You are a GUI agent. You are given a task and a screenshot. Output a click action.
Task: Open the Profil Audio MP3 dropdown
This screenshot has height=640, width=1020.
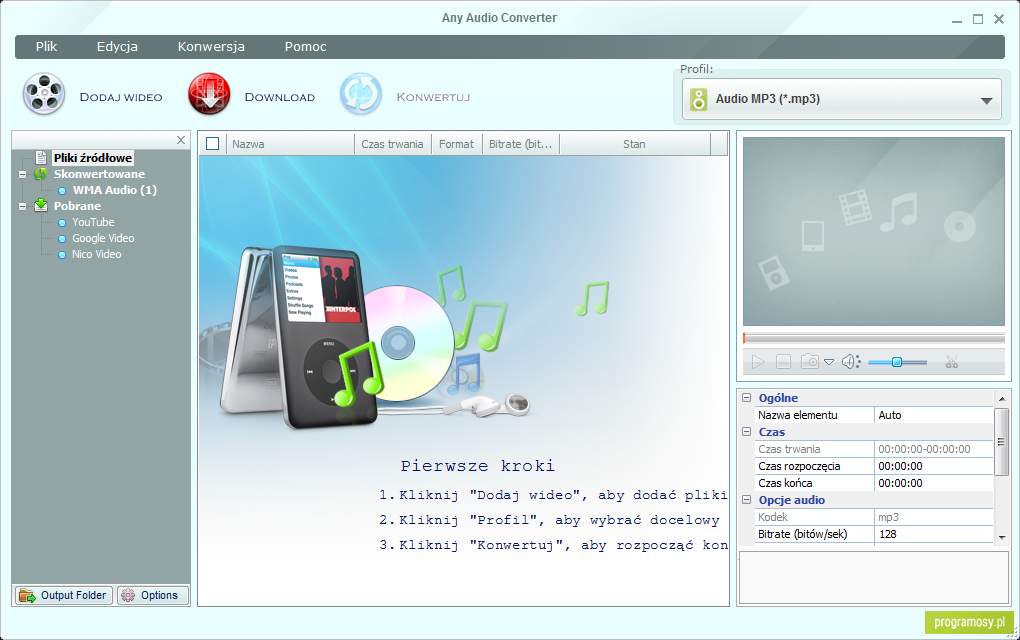[841, 99]
